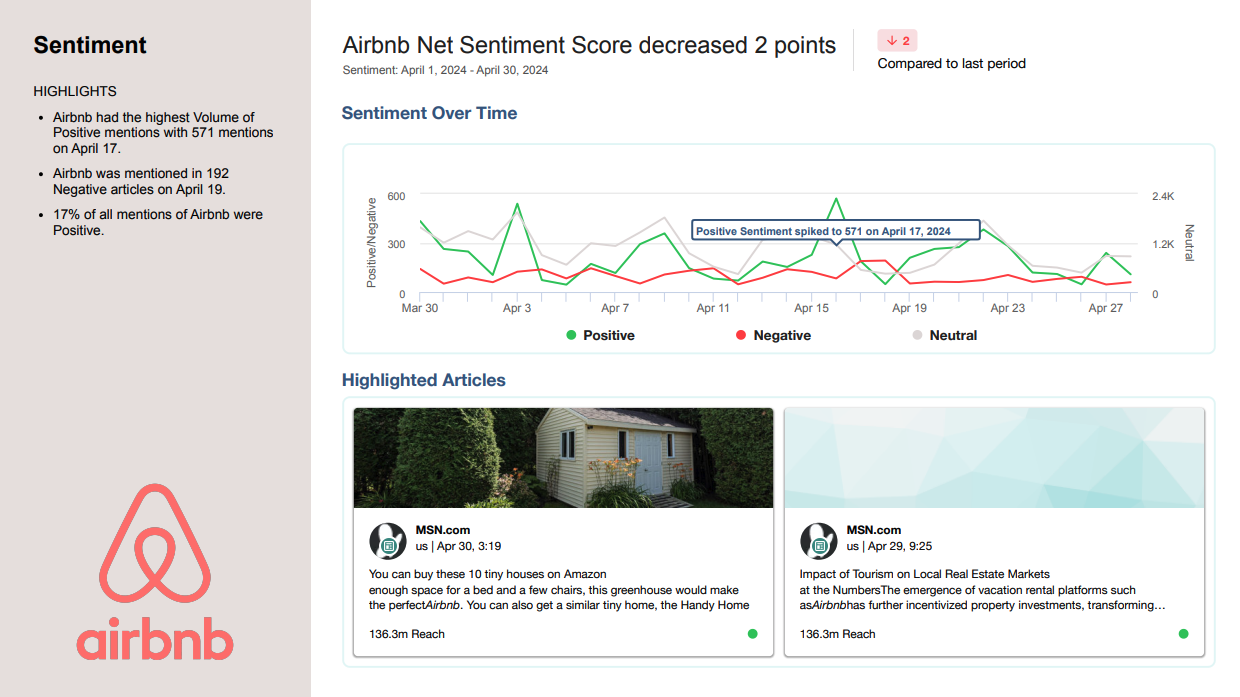Toggle the Positive series in the chart legend
Viewport: 1240px width, 697px height.
[608, 336]
